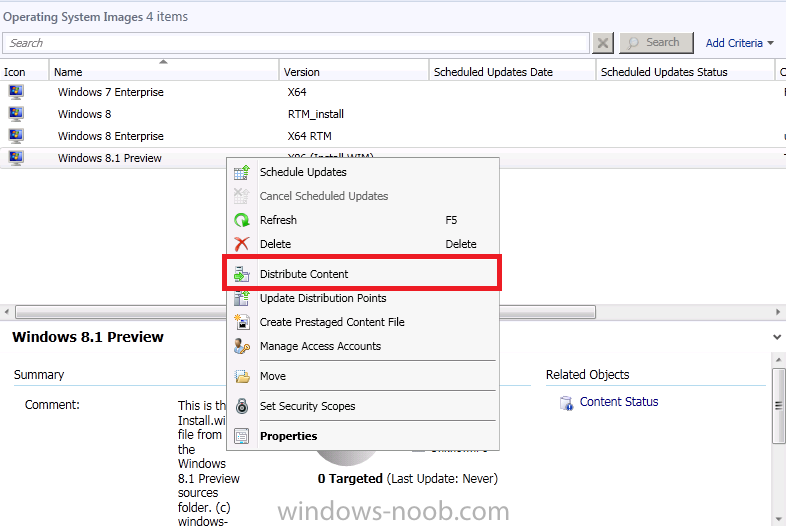Screen dimensions: 786x526
Task: Click the Schedule Updates icon in context menu
Action: tap(241, 172)
